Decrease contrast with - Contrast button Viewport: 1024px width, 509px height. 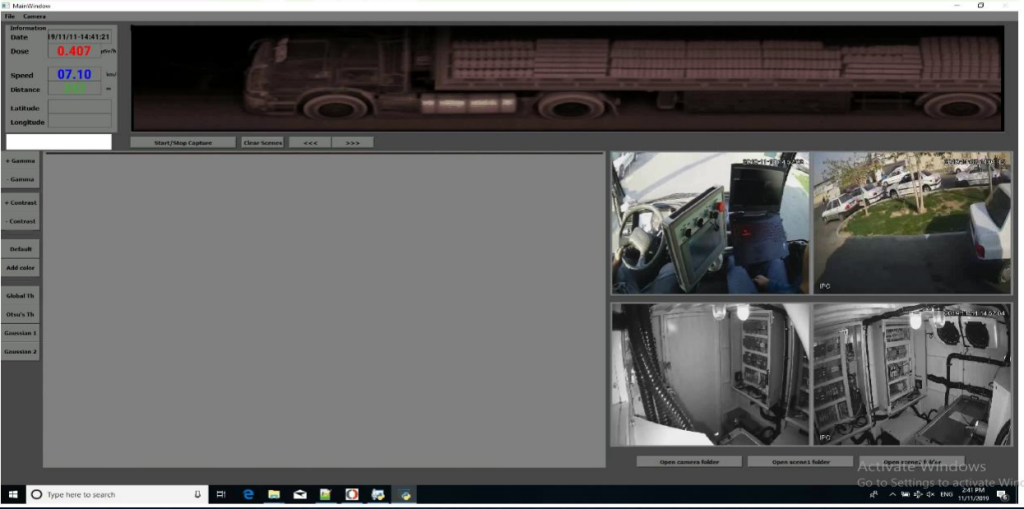tap(21, 221)
